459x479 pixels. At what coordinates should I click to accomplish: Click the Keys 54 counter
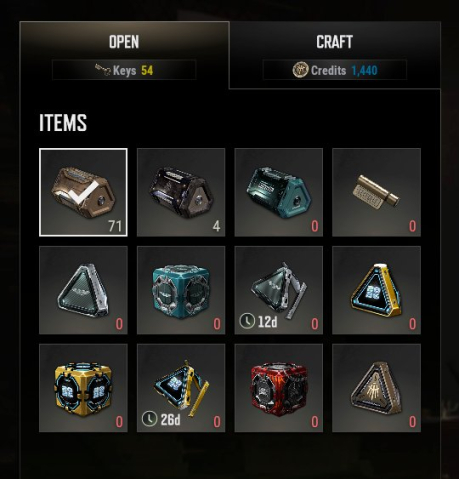click(124, 70)
